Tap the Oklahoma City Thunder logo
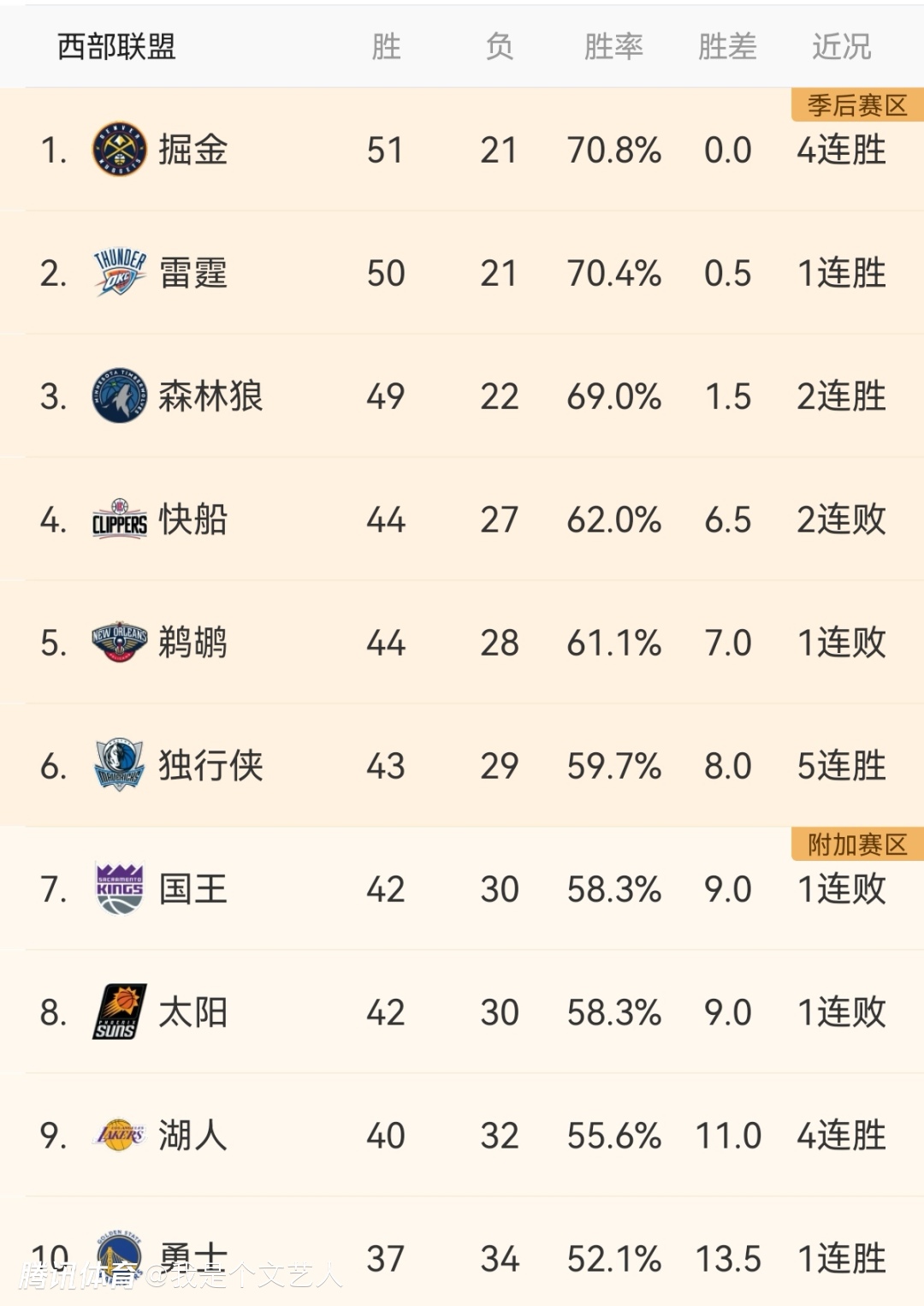This screenshot has height=1306, width=924. (x=119, y=273)
